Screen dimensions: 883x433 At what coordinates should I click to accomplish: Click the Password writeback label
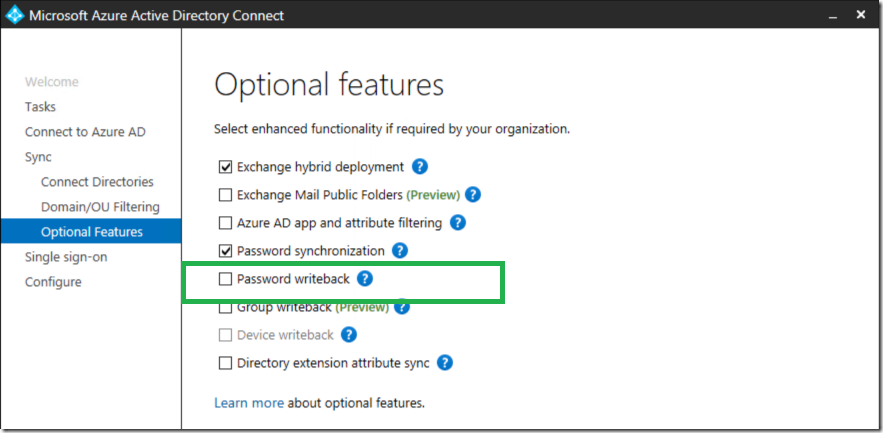293,279
